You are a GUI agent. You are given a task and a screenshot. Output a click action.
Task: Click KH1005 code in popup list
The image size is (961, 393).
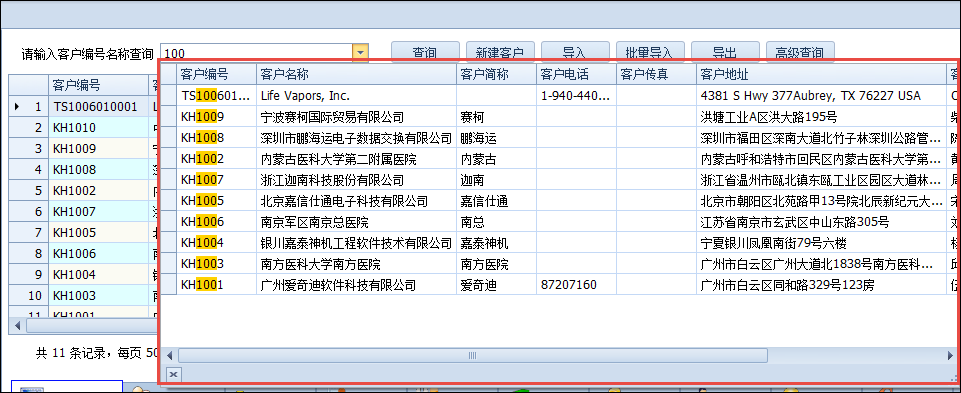[x=216, y=201]
